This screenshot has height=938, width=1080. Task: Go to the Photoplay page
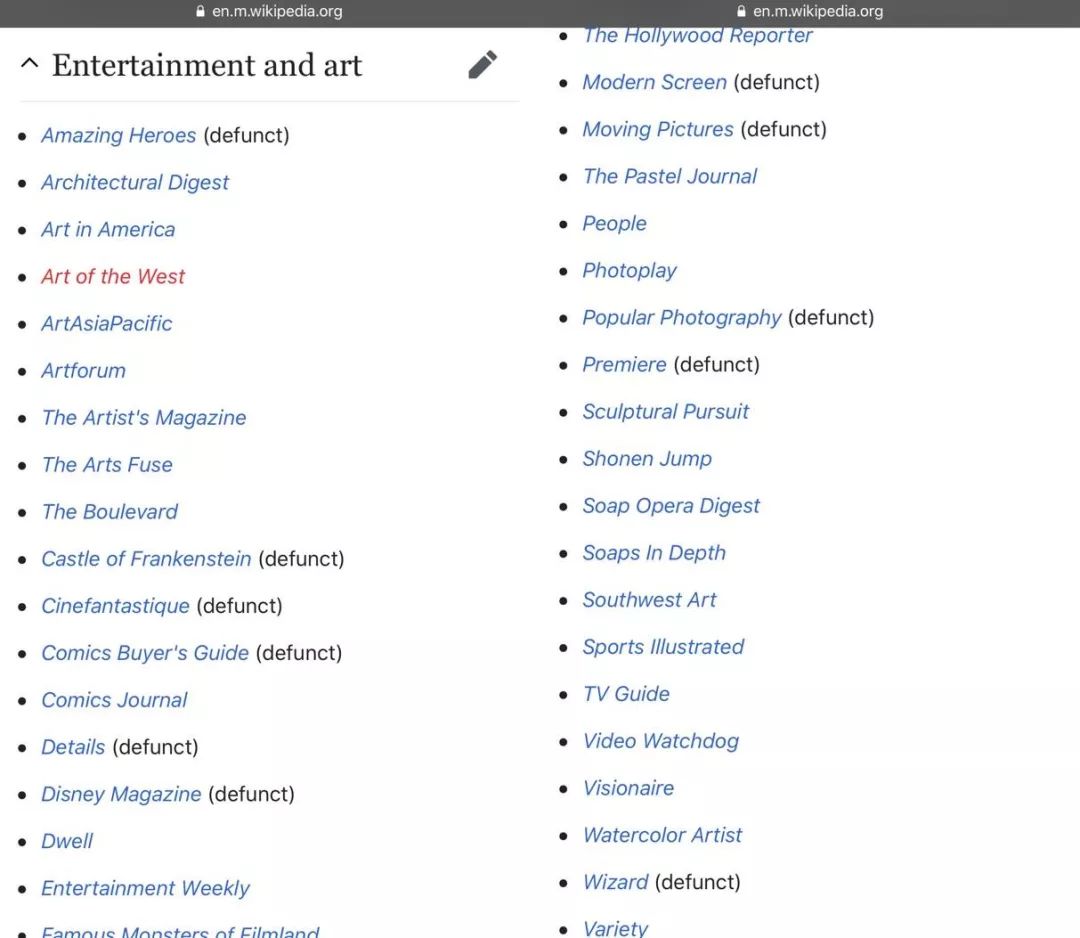(x=630, y=271)
